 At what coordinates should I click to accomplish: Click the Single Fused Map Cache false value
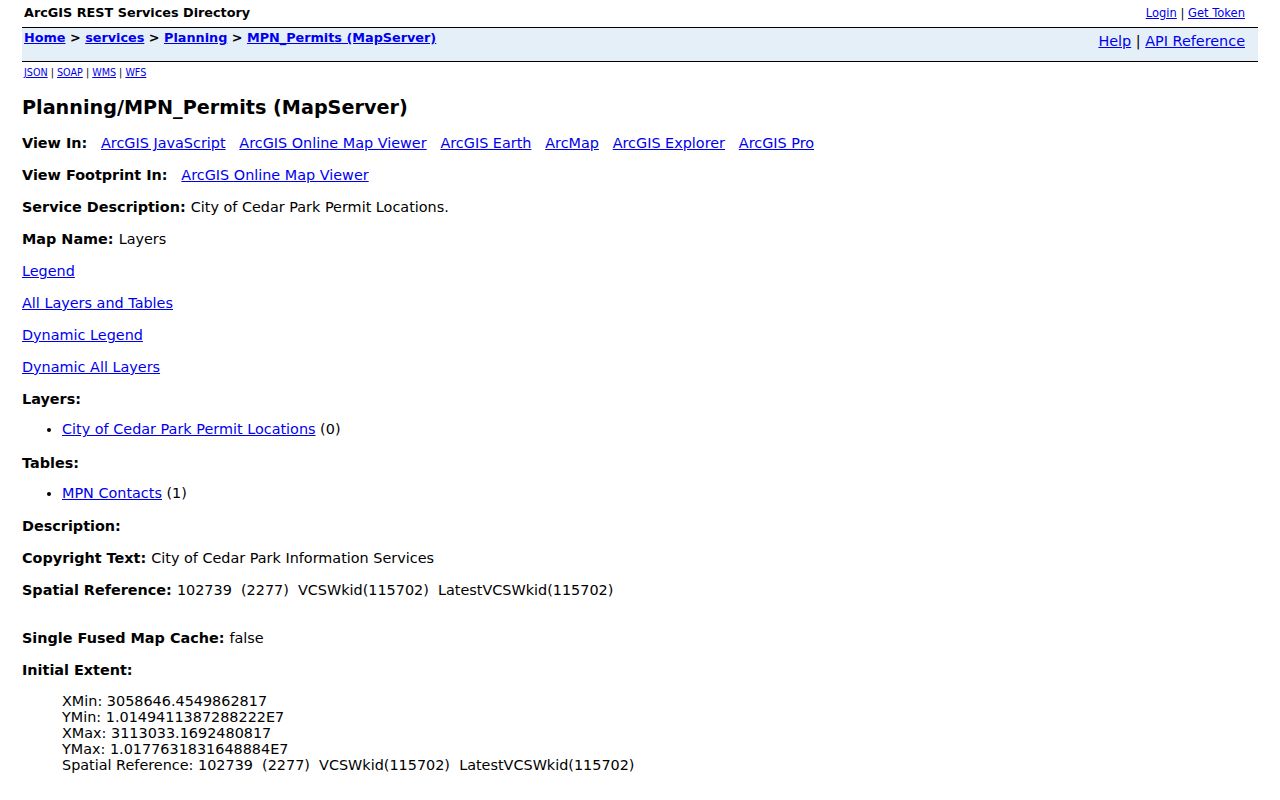point(246,638)
